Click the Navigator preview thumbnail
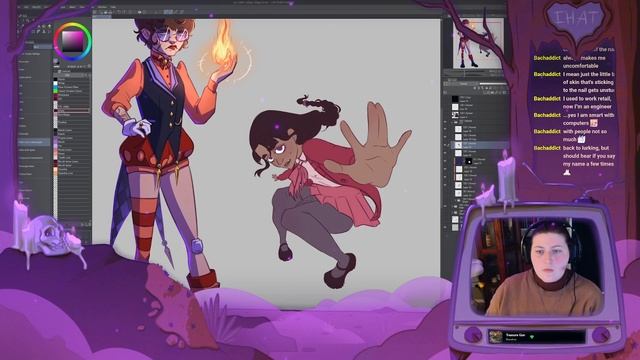Viewport: 640px width, 360px height. tap(478, 43)
